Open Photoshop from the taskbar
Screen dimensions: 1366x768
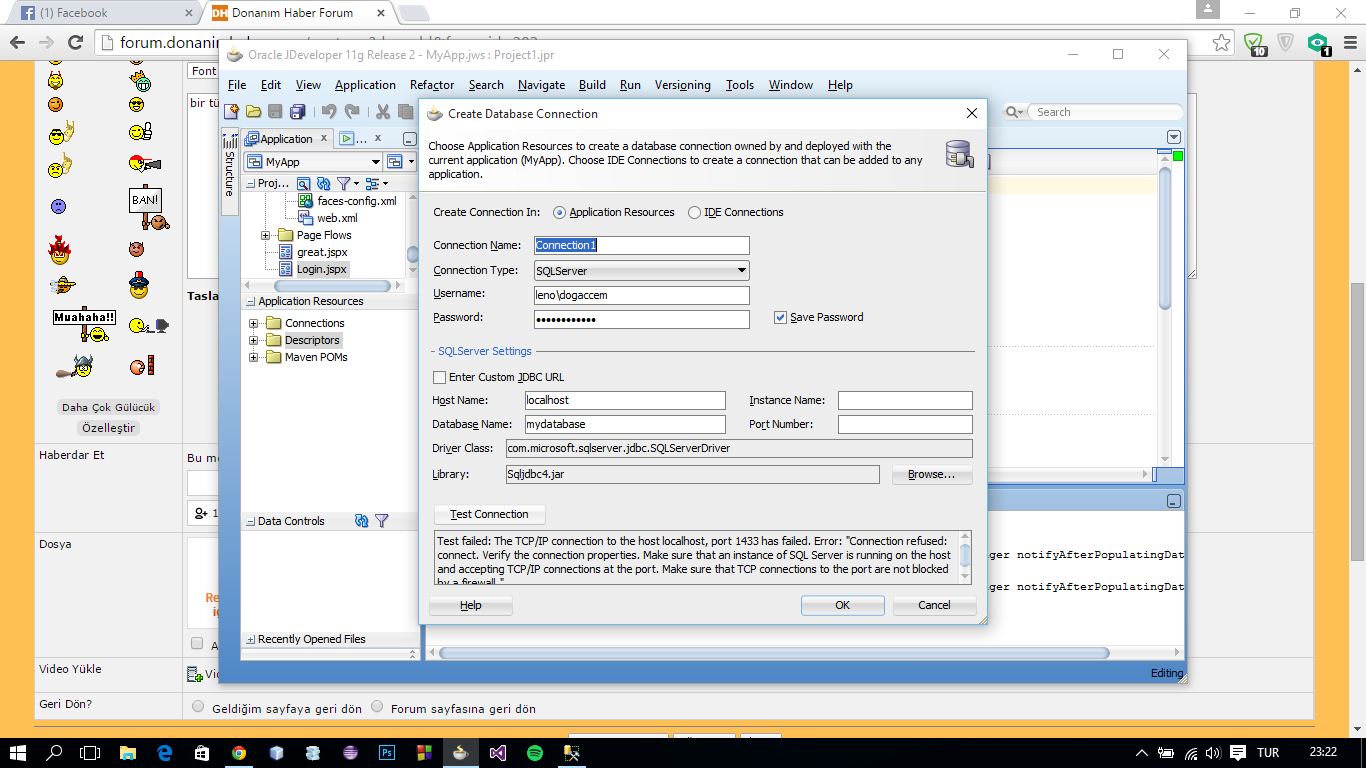pos(386,752)
